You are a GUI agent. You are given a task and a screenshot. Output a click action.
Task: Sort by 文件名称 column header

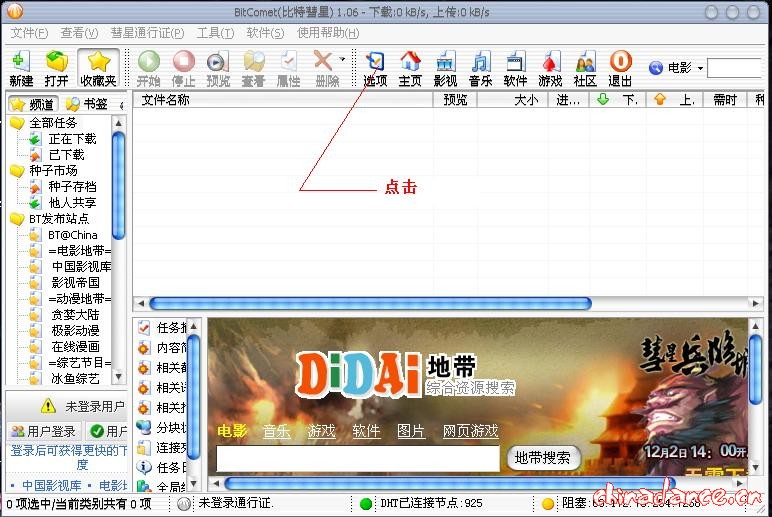283,99
